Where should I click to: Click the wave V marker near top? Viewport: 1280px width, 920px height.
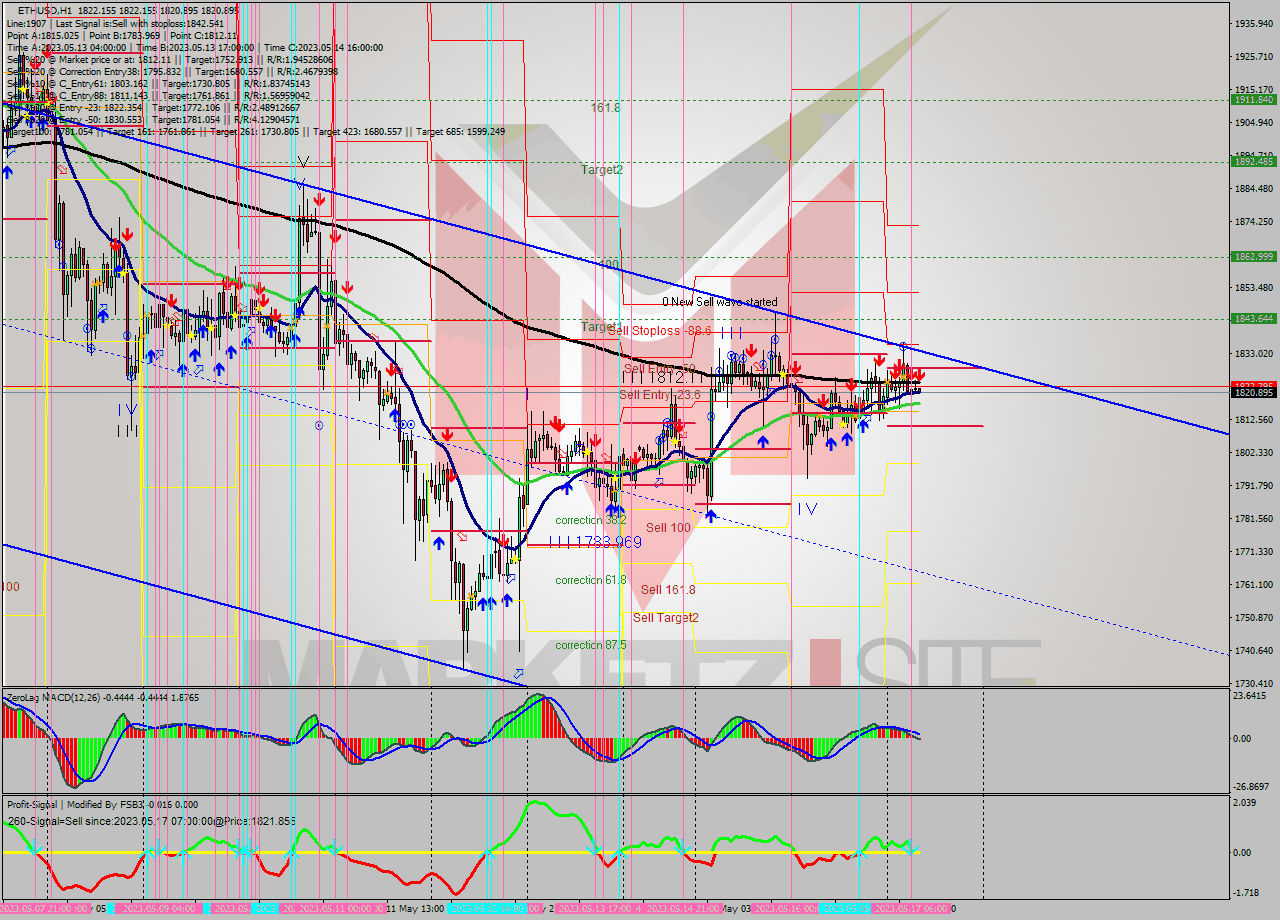point(302,162)
